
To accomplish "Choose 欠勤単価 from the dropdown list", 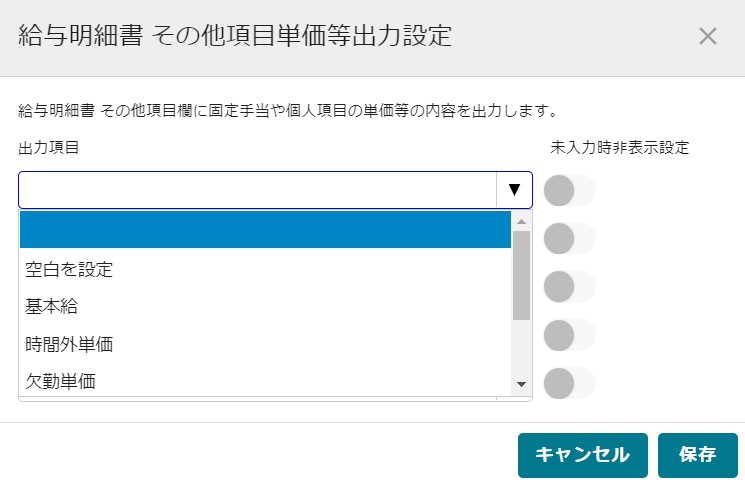I will click(265, 381).
